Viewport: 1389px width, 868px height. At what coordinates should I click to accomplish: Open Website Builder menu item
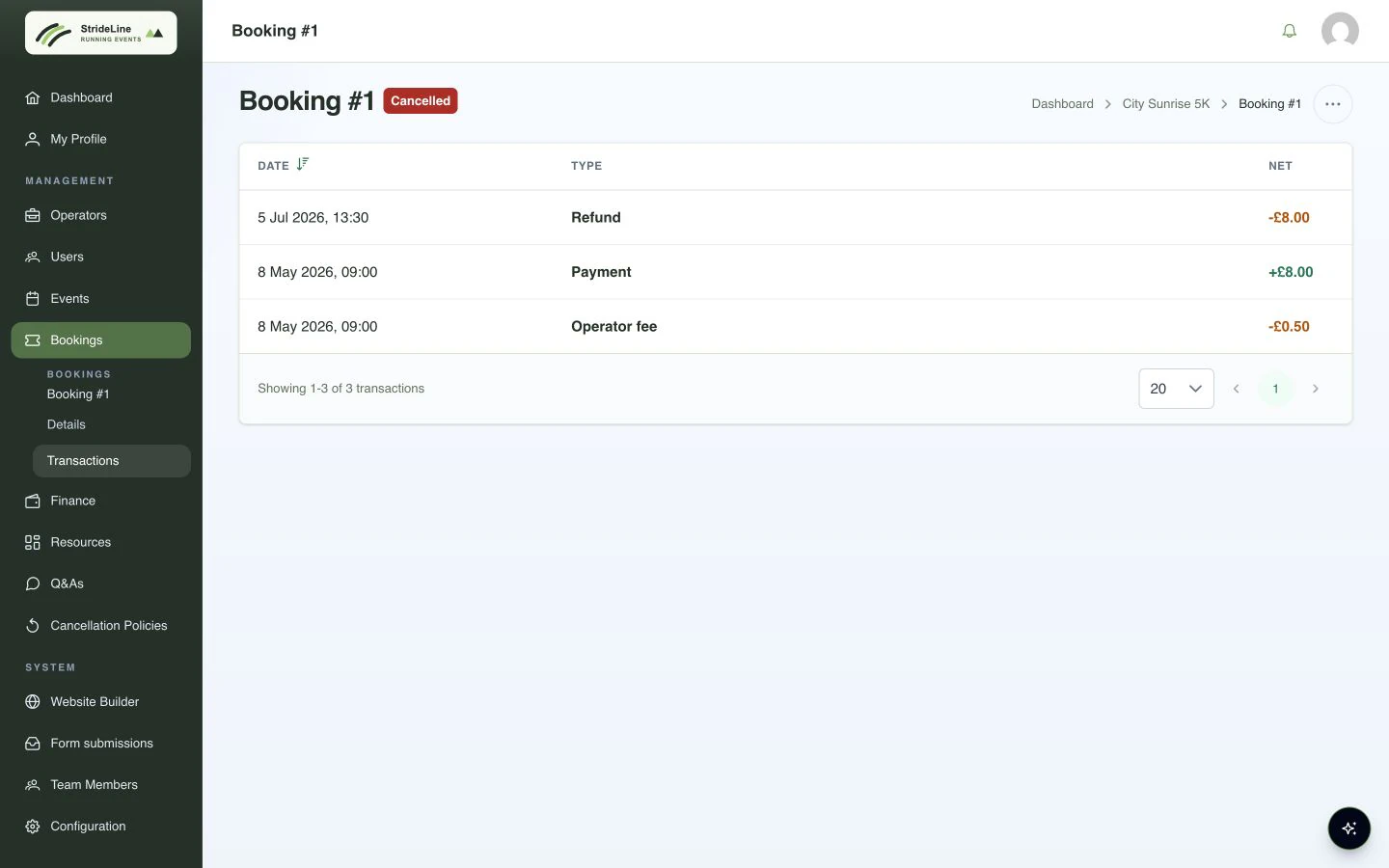pyautogui.click(x=101, y=701)
